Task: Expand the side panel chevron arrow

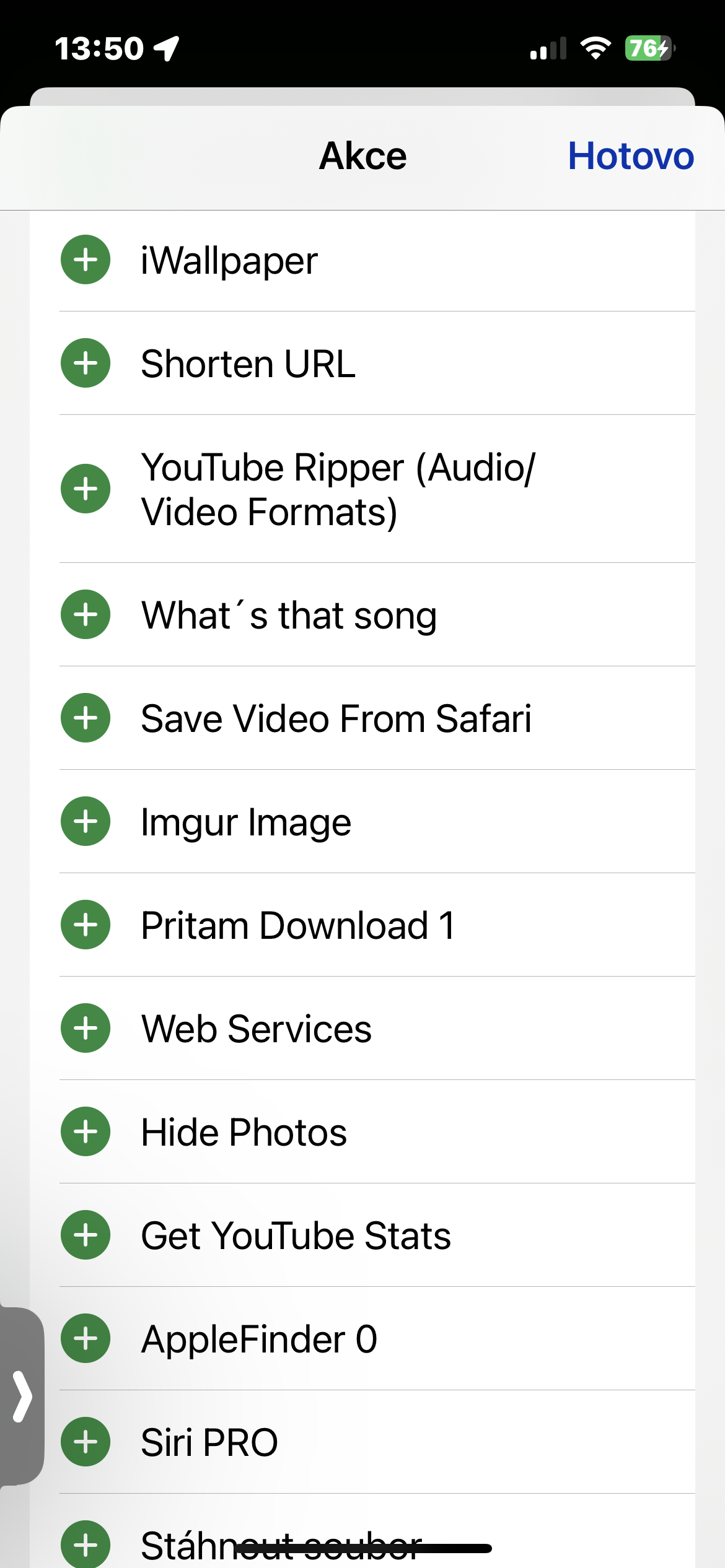Action: click(22, 1396)
